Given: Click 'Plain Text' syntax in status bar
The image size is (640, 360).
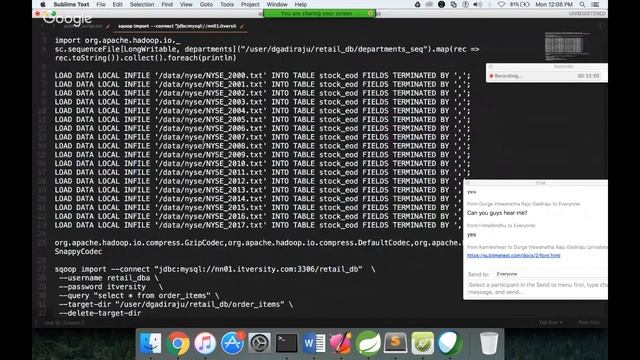Looking at the screenshot, I should [x=589, y=322].
